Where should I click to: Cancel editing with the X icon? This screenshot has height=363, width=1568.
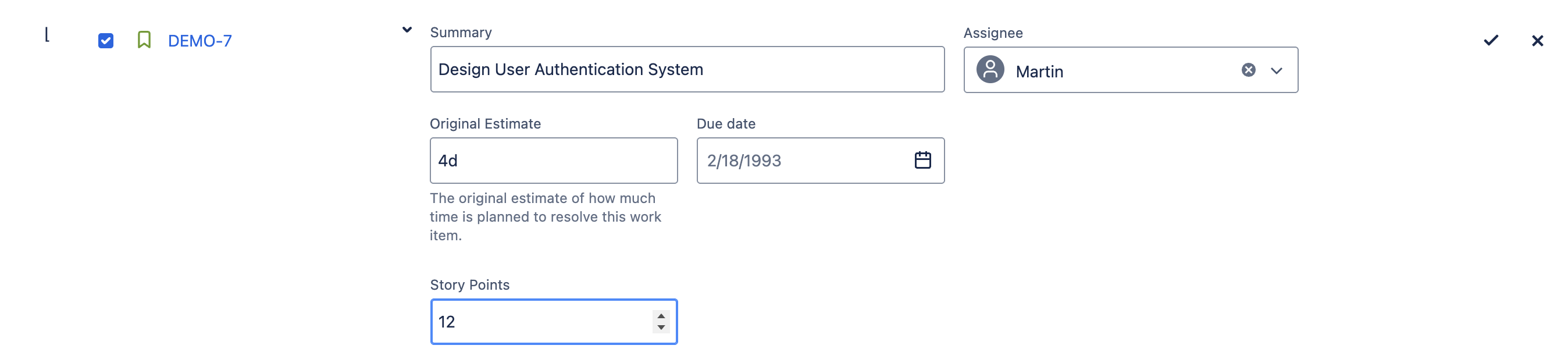1537,41
